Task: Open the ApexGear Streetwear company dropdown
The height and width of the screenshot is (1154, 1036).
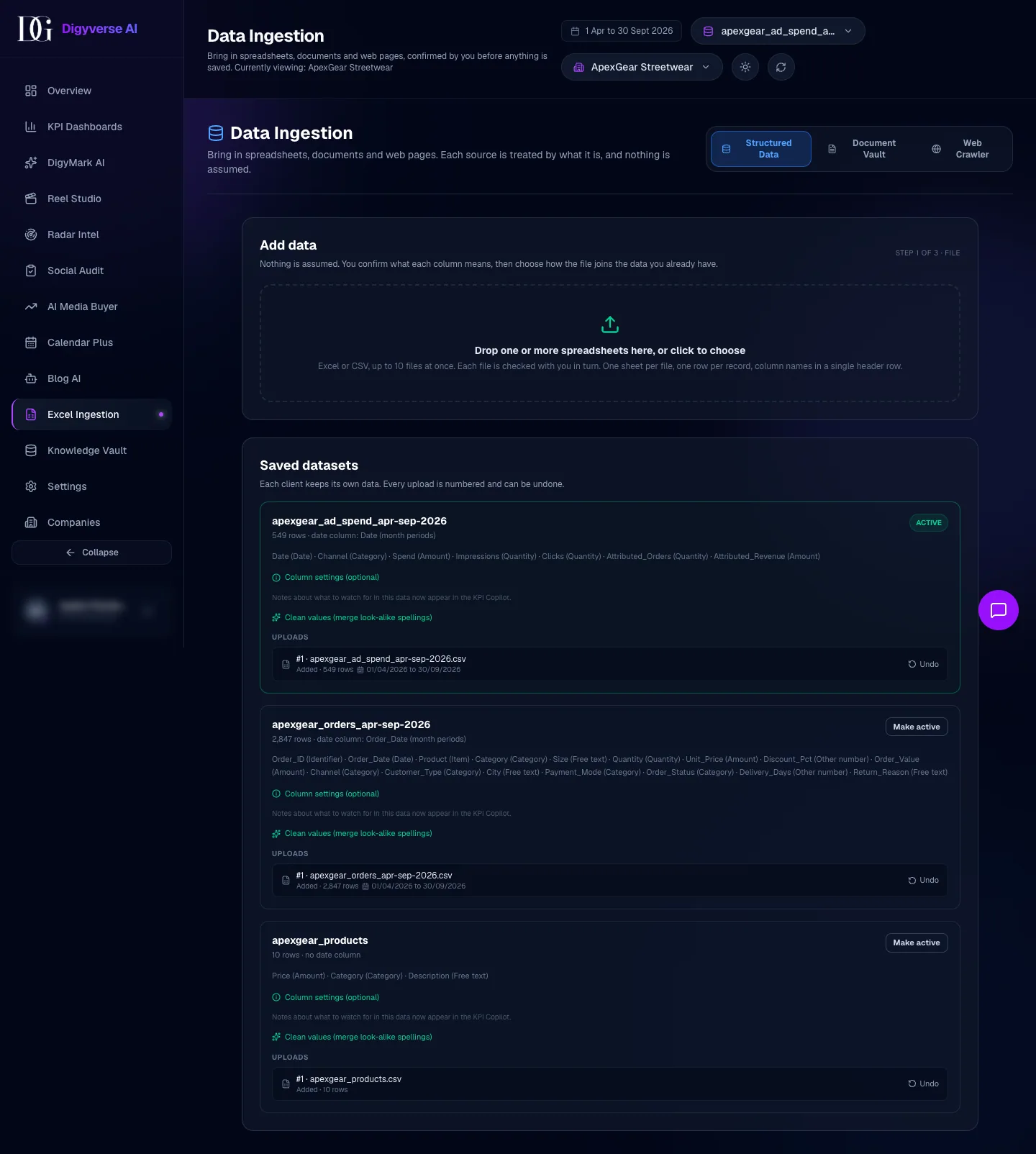Action: click(x=642, y=67)
